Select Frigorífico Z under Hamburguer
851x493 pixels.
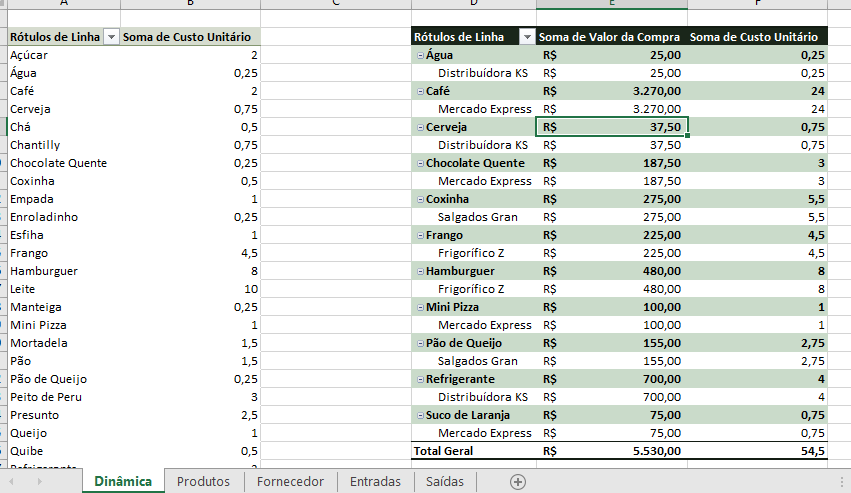tap(474, 289)
